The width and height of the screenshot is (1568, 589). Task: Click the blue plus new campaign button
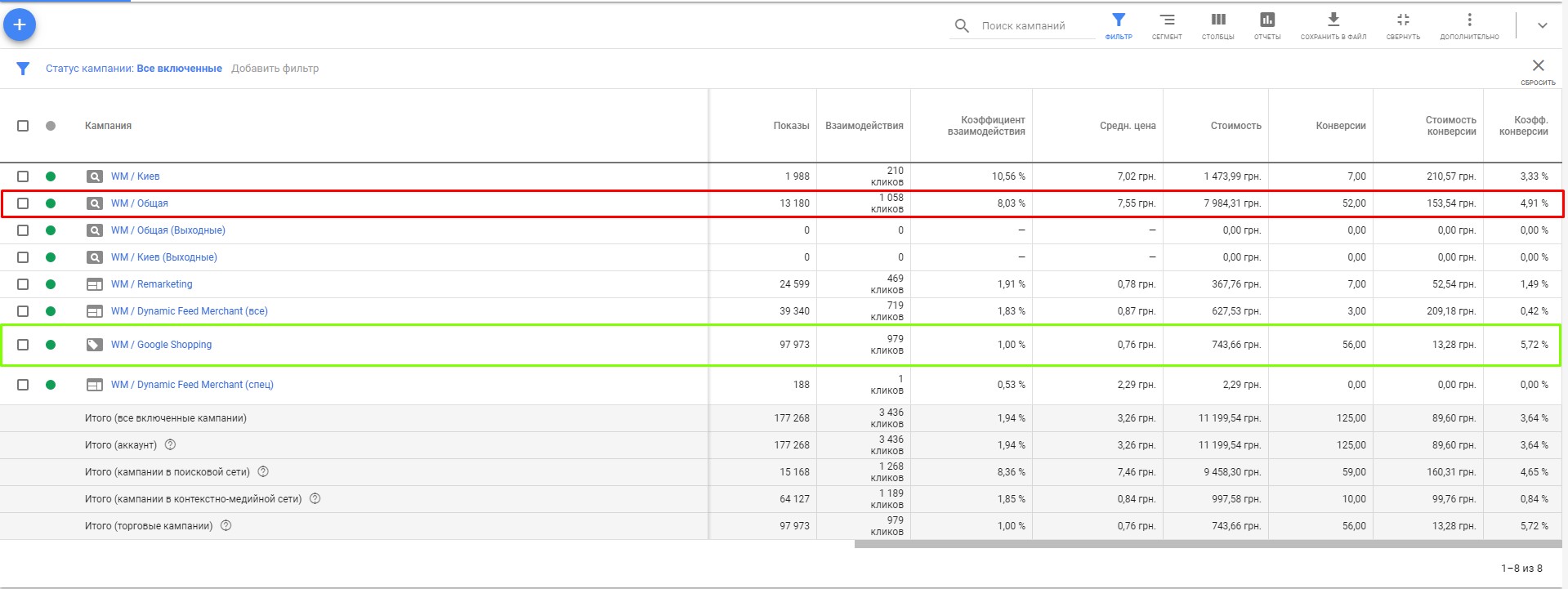pyautogui.click(x=20, y=25)
